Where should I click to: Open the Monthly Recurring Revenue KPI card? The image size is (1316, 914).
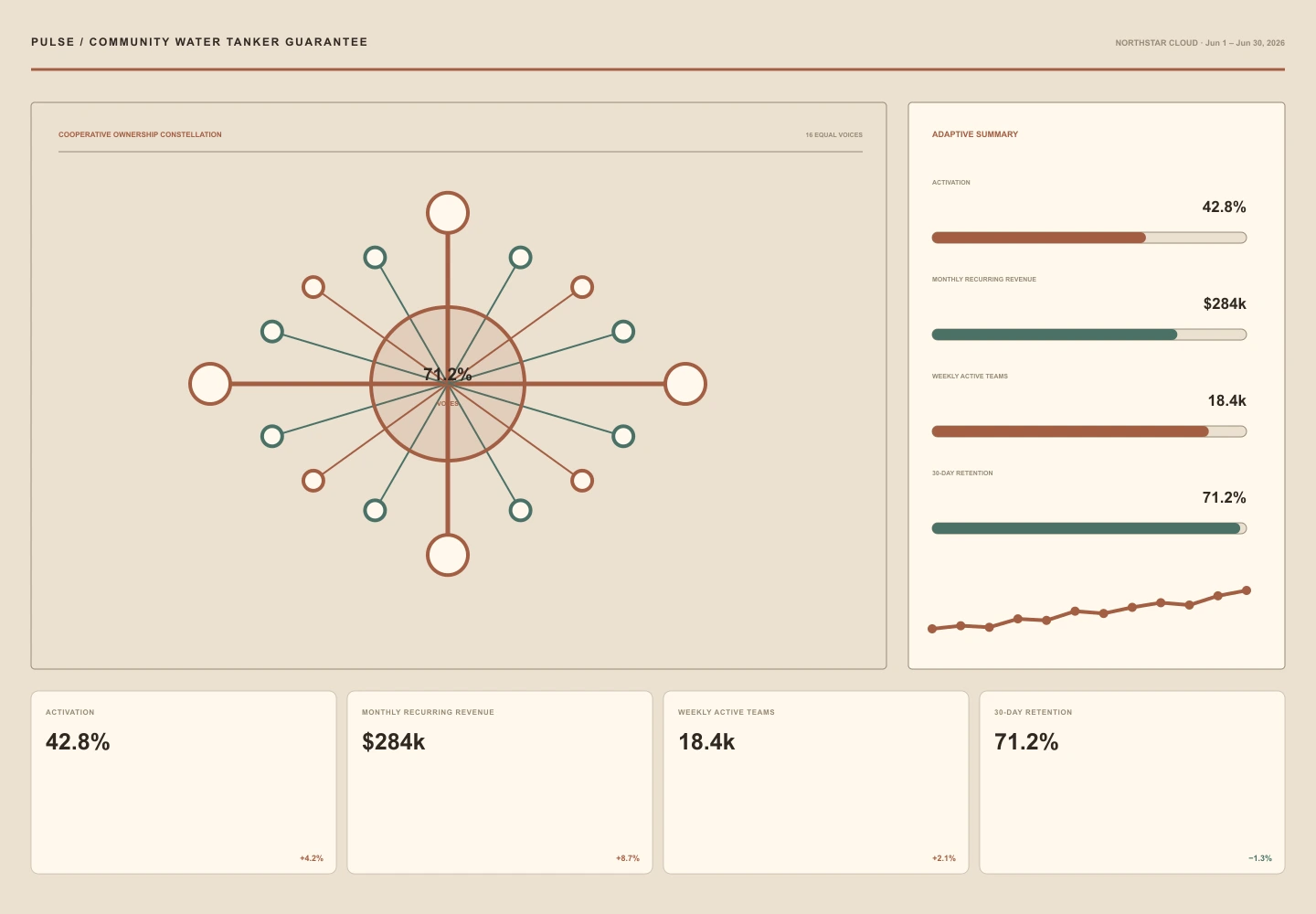pyautogui.click(x=500, y=782)
